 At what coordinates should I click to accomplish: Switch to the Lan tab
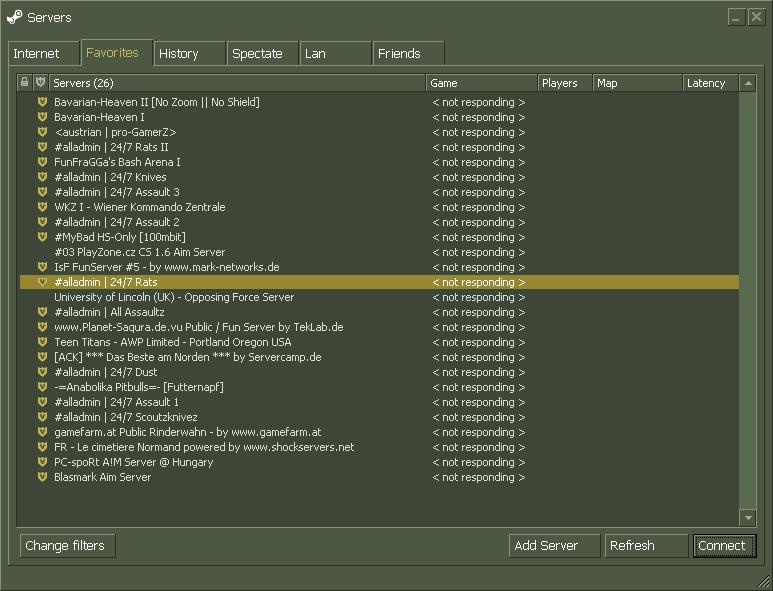point(336,53)
